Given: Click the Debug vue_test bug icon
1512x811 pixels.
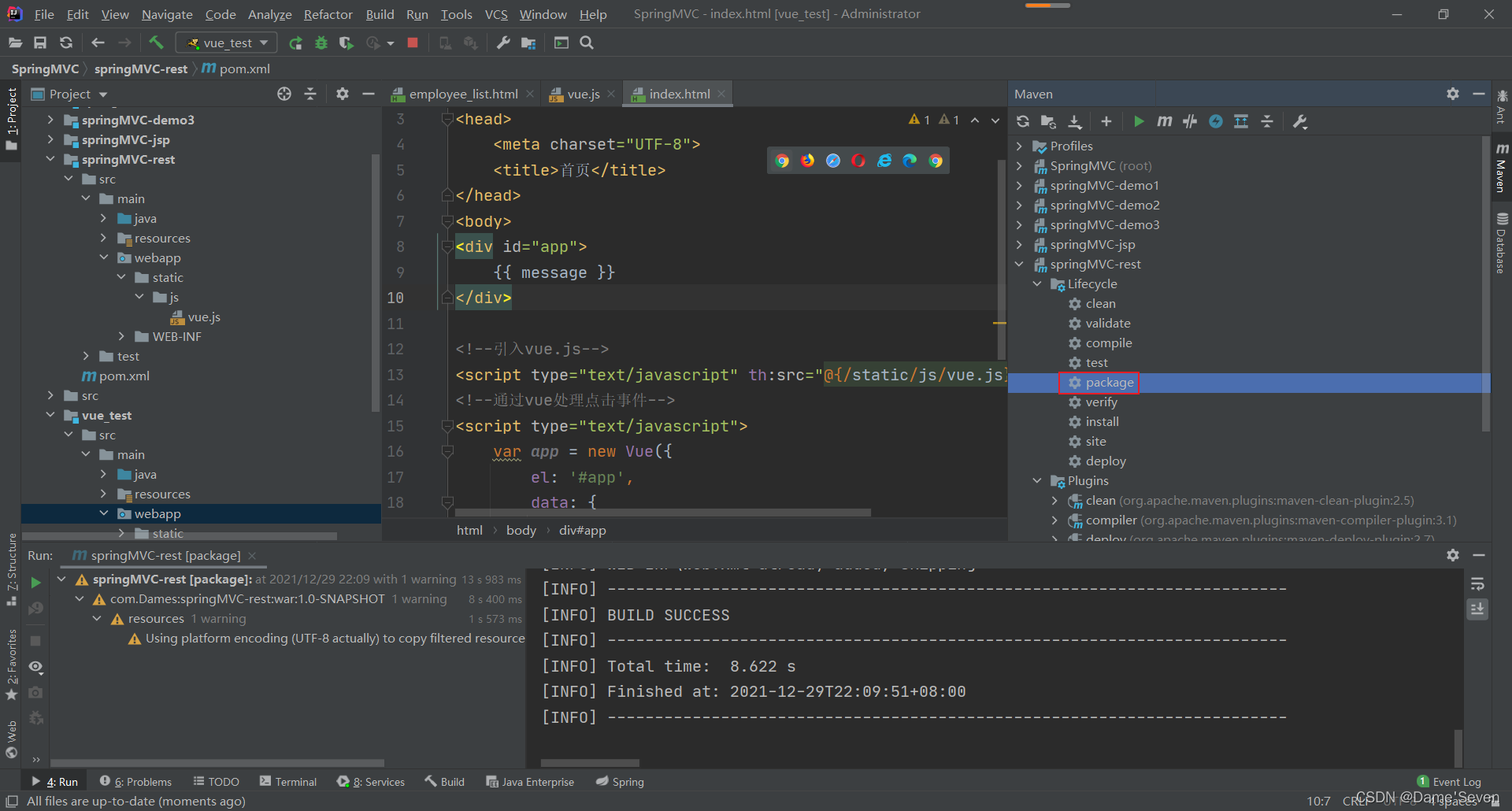Looking at the screenshot, I should (321, 43).
